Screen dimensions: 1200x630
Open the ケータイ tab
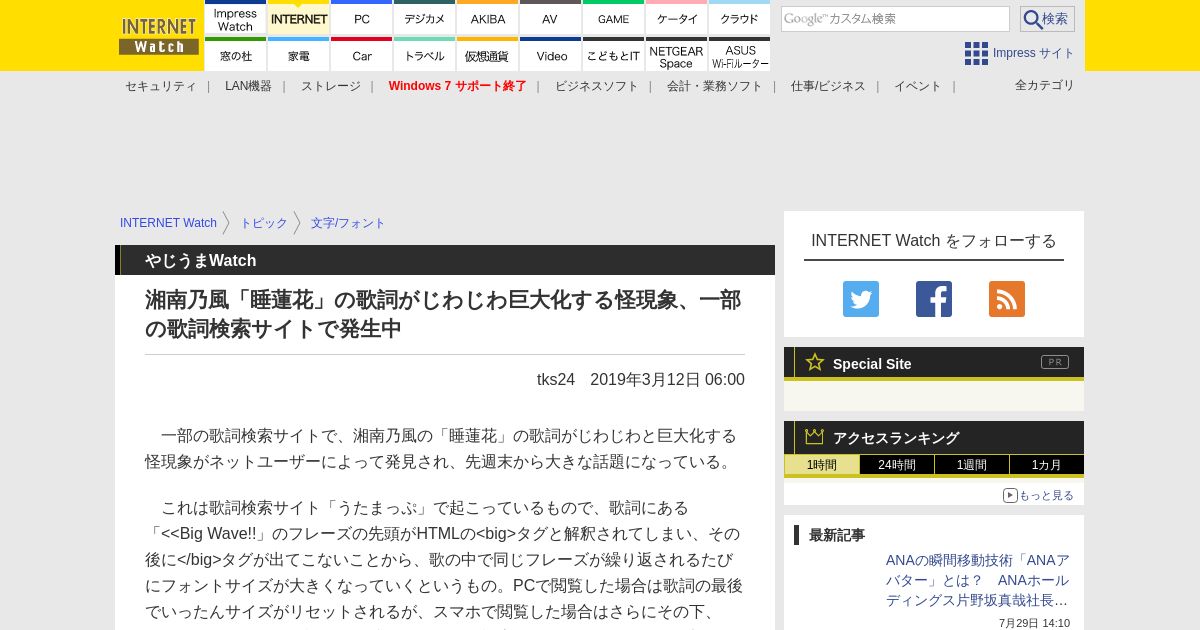tap(677, 18)
